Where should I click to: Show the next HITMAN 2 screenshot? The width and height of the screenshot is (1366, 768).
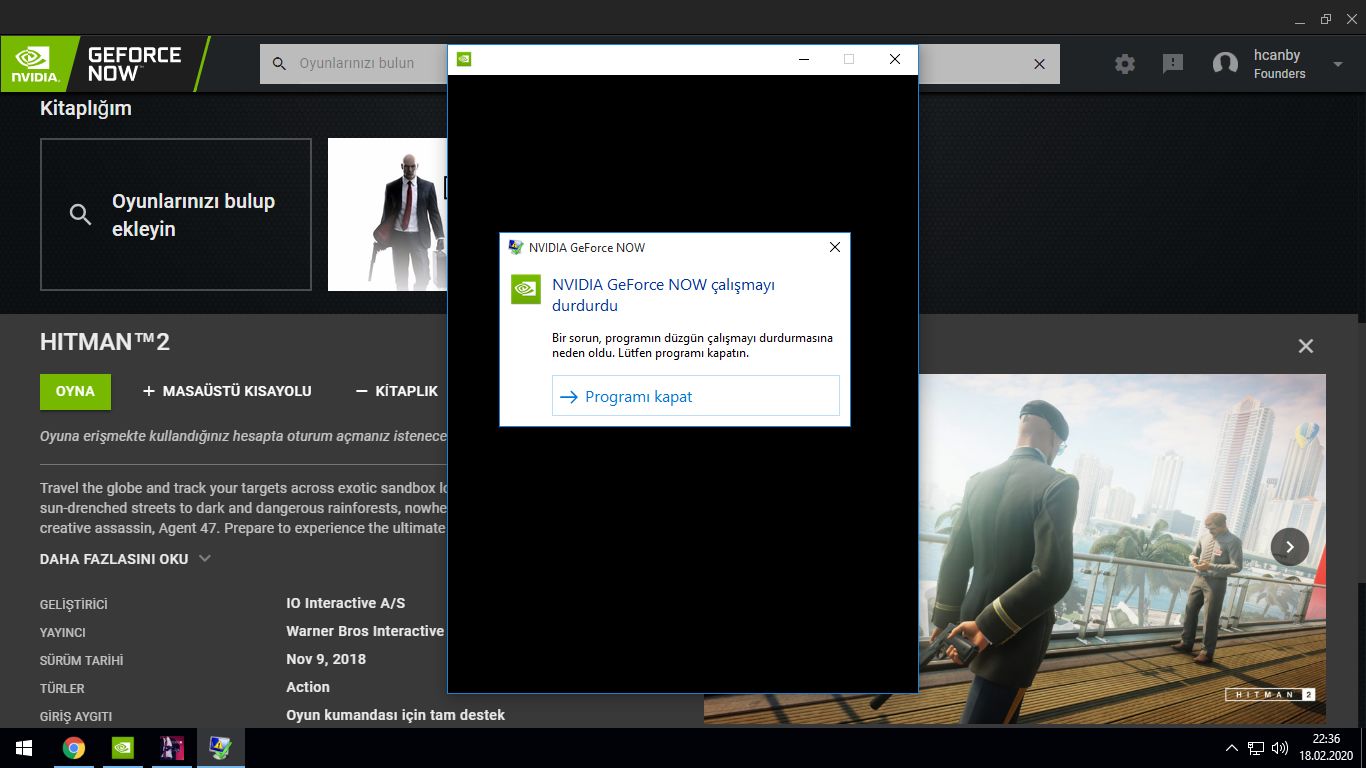(x=1290, y=547)
